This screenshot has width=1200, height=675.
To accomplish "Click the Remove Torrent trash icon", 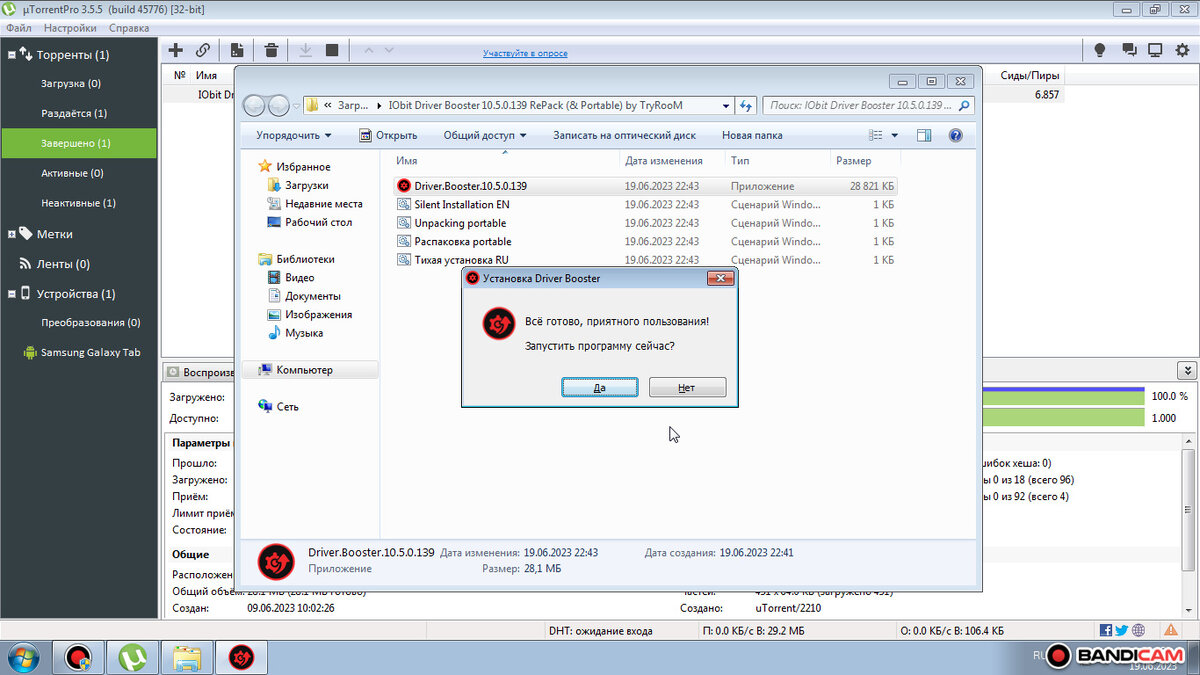I will click(271, 50).
